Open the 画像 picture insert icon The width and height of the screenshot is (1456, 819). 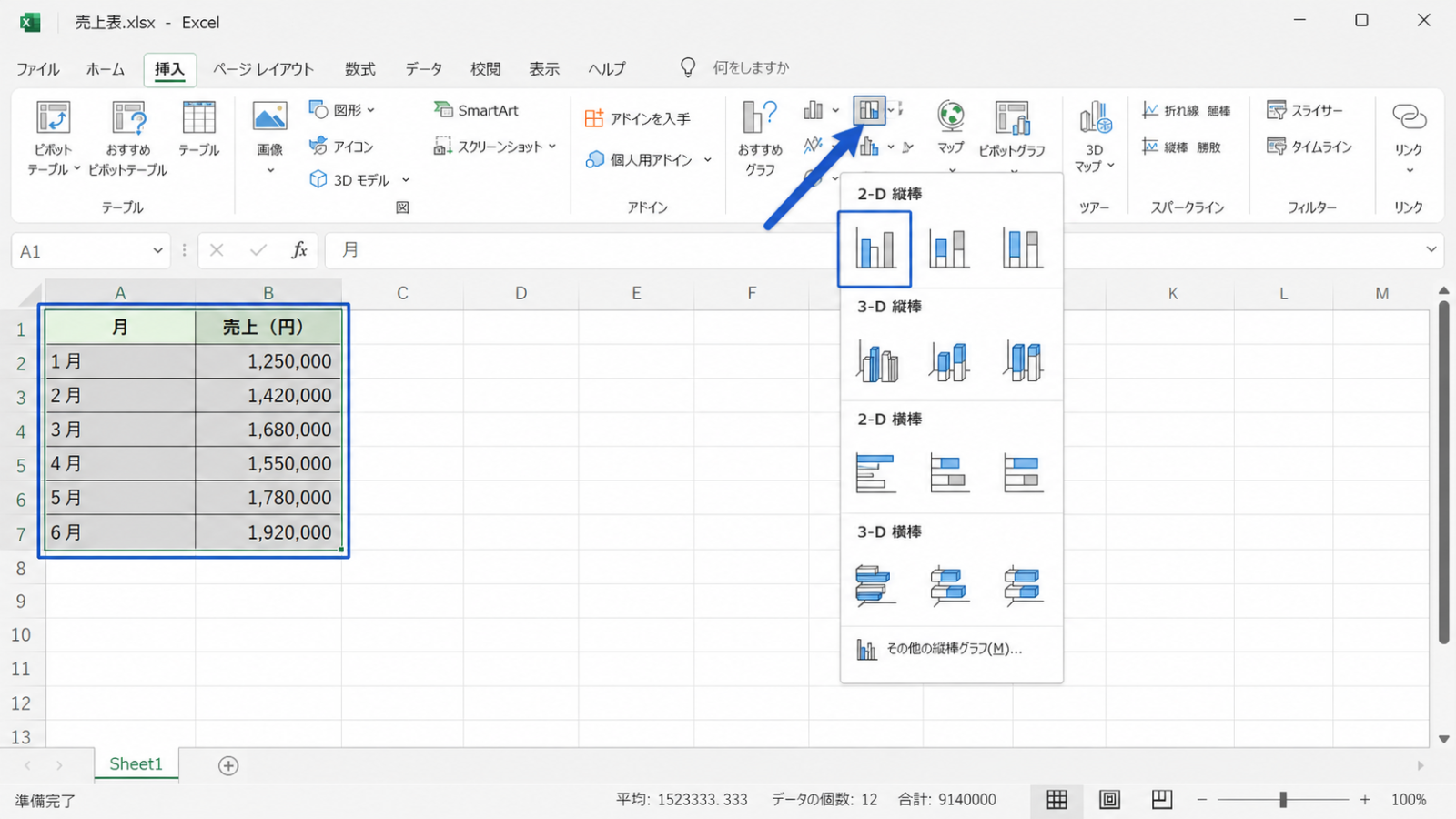point(270,116)
